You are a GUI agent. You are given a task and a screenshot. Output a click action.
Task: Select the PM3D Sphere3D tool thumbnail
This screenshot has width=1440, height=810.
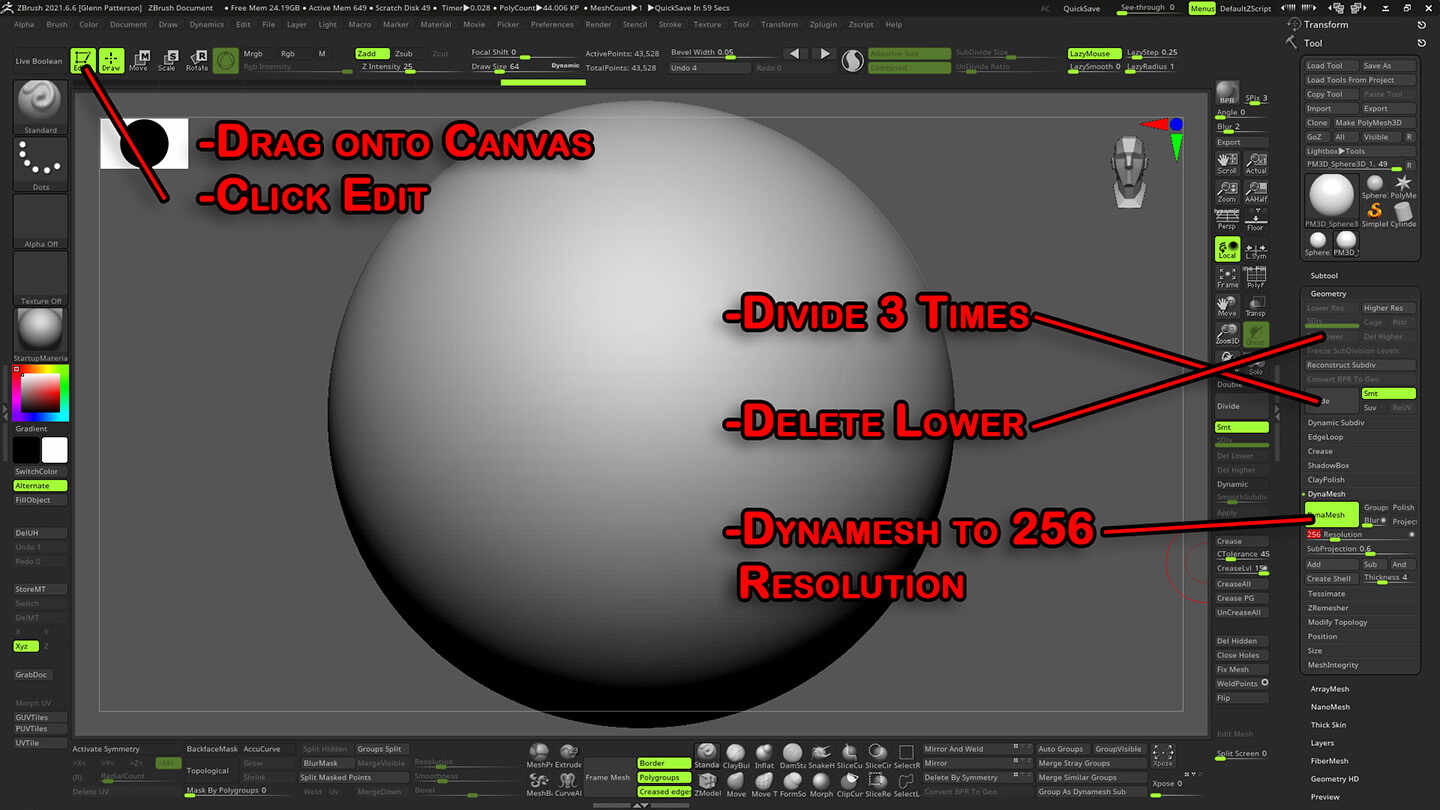(1331, 197)
